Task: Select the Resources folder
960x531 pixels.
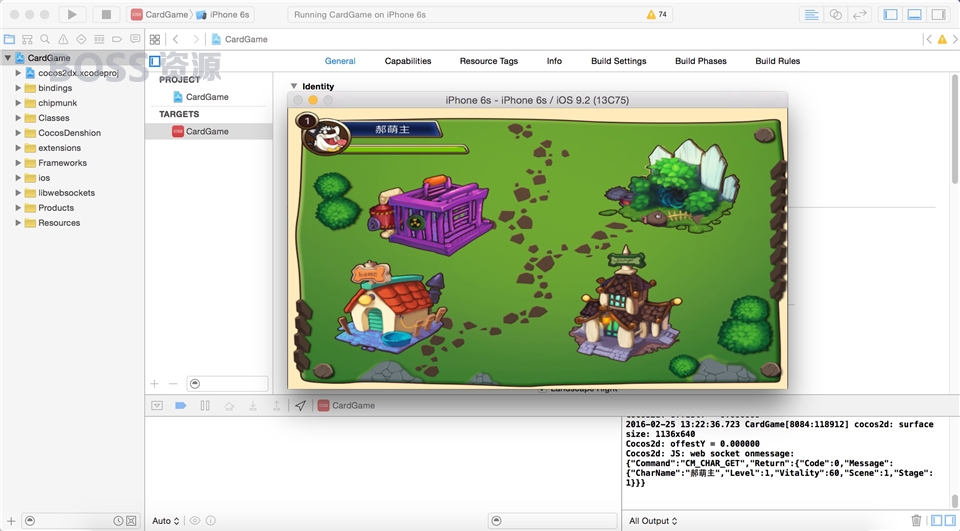Action: pyautogui.click(x=72, y=223)
